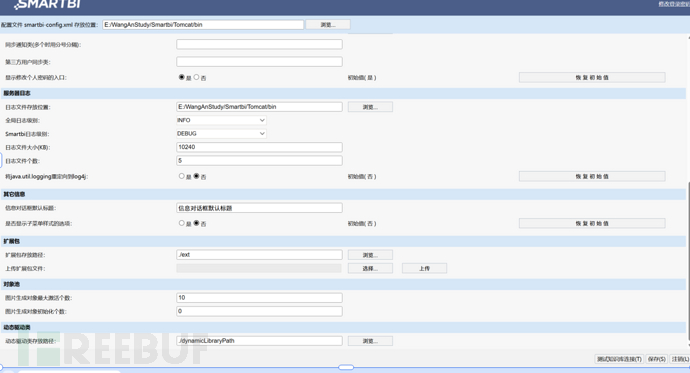Click the 上传 upload button
The height and width of the screenshot is (373, 690).
424,268
